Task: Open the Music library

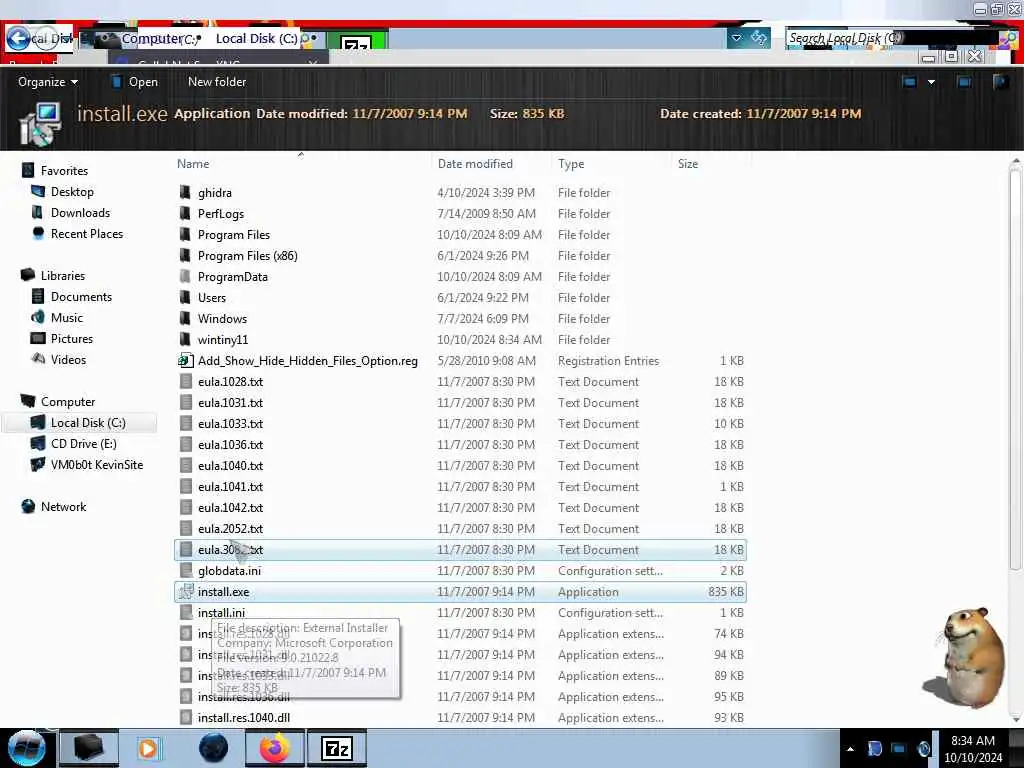Action: (x=67, y=317)
